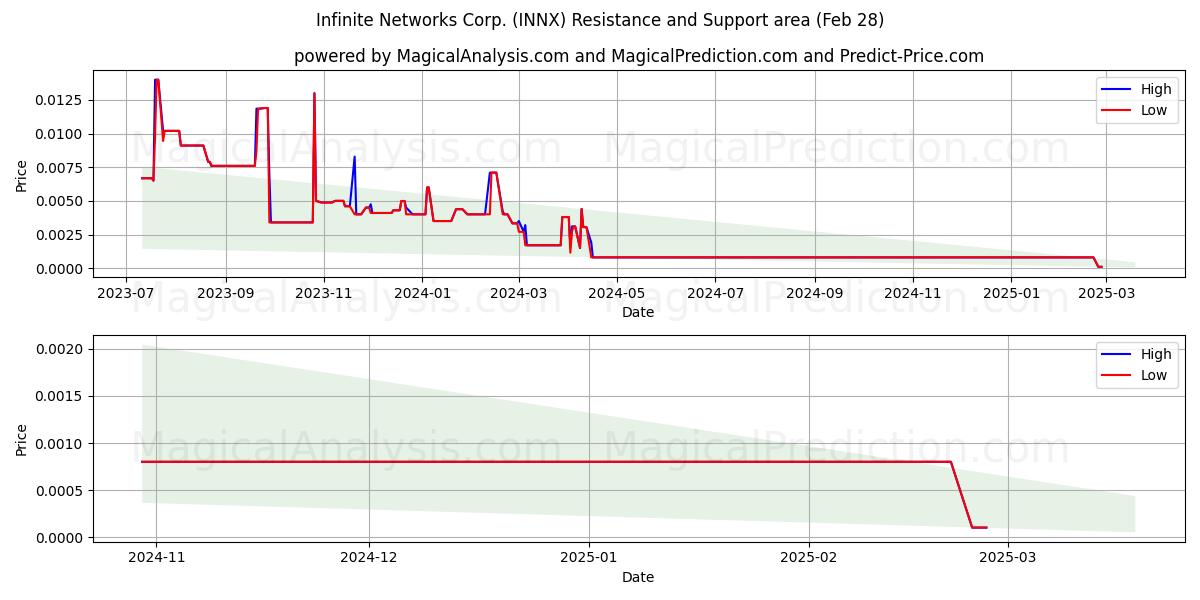This screenshot has width=1200, height=600.
Task: Click the '2023-11' date tick label
Action: coord(323,292)
